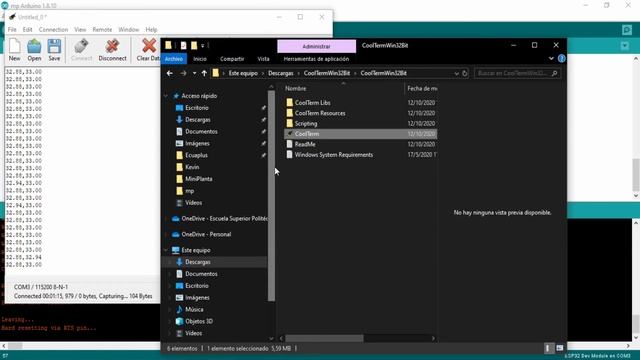Open CoolTerm File menu
Screen dimensions: 640x360
pyautogui.click(x=12, y=29)
